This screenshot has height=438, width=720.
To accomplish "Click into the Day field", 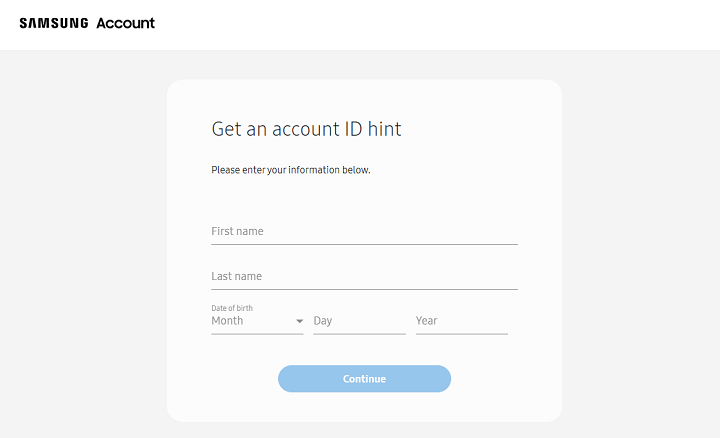I will pyautogui.click(x=360, y=321).
